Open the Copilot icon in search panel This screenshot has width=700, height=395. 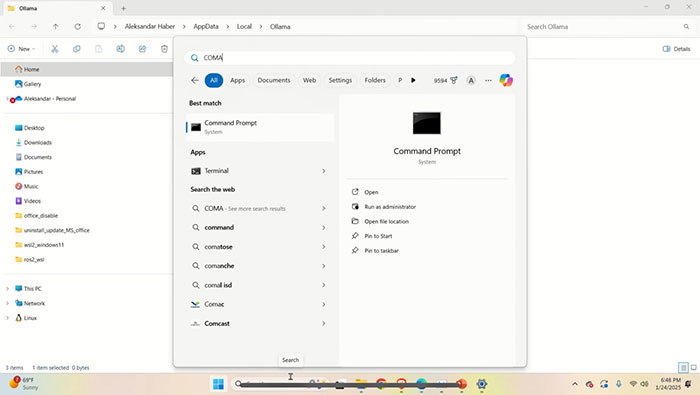506,80
